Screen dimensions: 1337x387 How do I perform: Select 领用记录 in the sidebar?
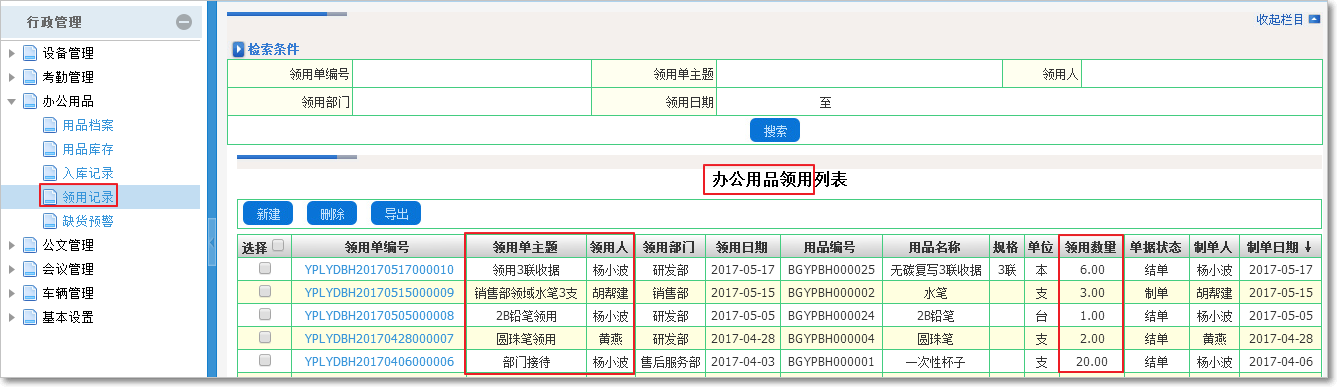click(x=88, y=197)
